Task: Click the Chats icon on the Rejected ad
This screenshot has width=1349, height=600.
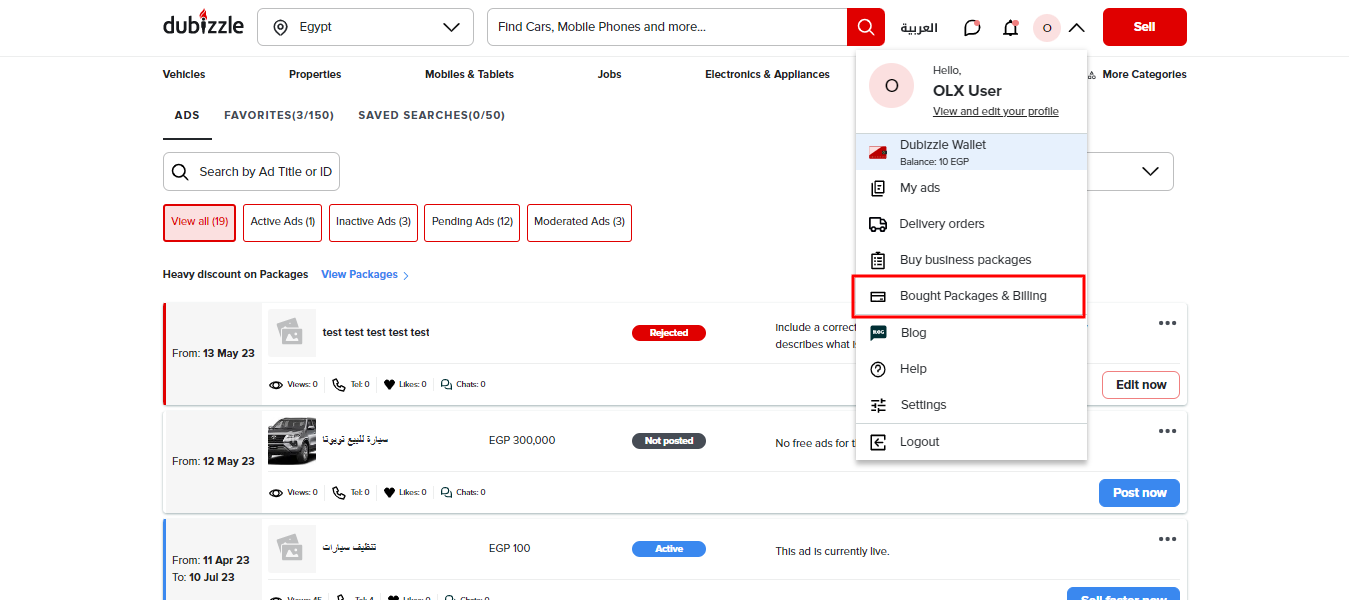Action: tap(447, 384)
